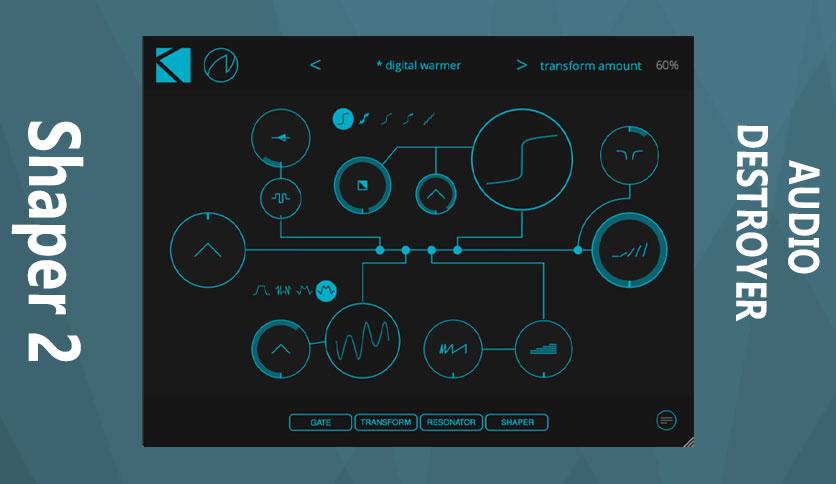Select the trapezoid waveform option
The width and height of the screenshot is (836, 484).
(261, 291)
